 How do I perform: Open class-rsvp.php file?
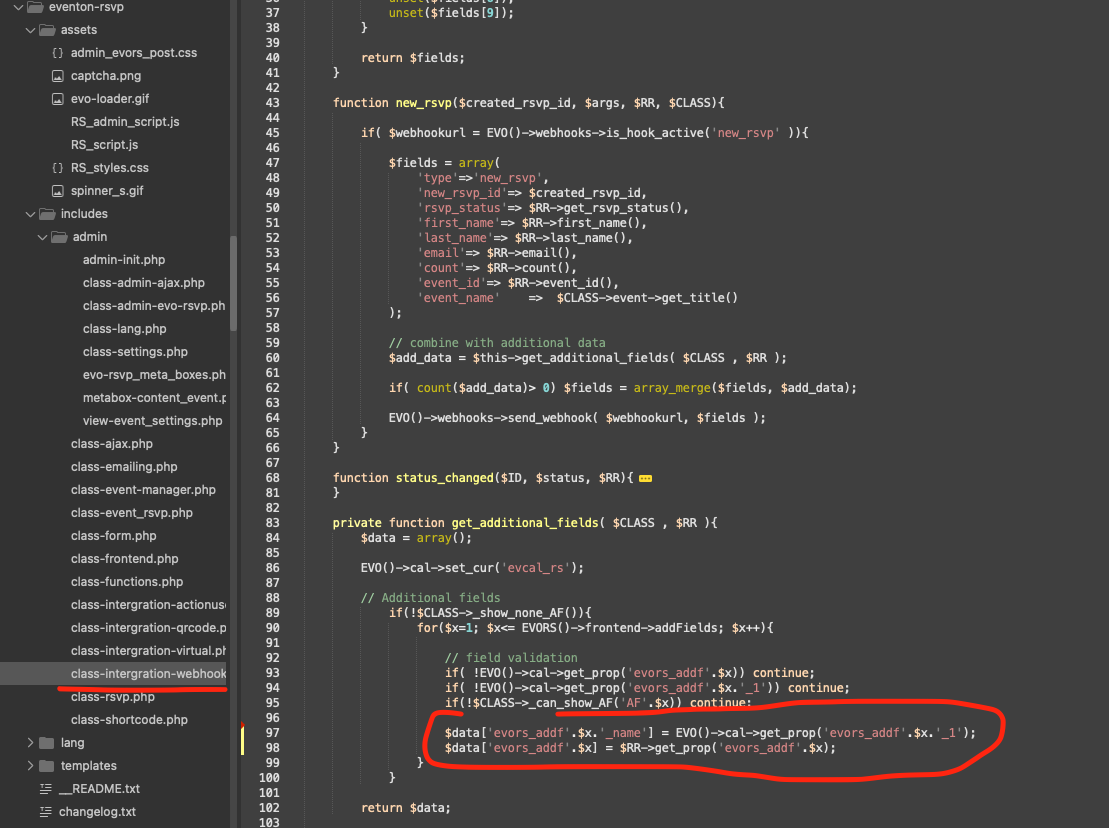click(112, 696)
